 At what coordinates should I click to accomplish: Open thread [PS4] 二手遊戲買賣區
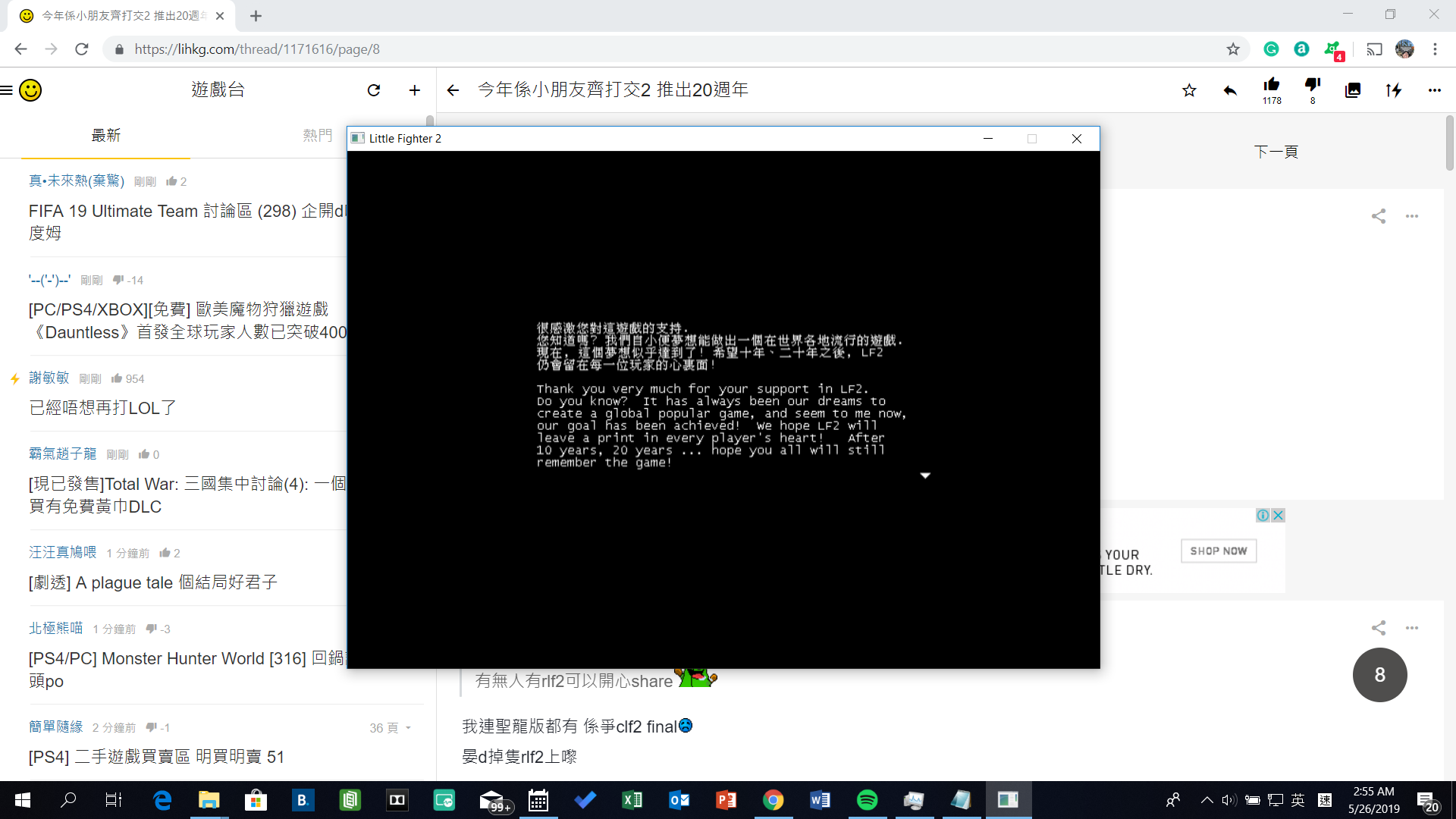[x=156, y=757]
